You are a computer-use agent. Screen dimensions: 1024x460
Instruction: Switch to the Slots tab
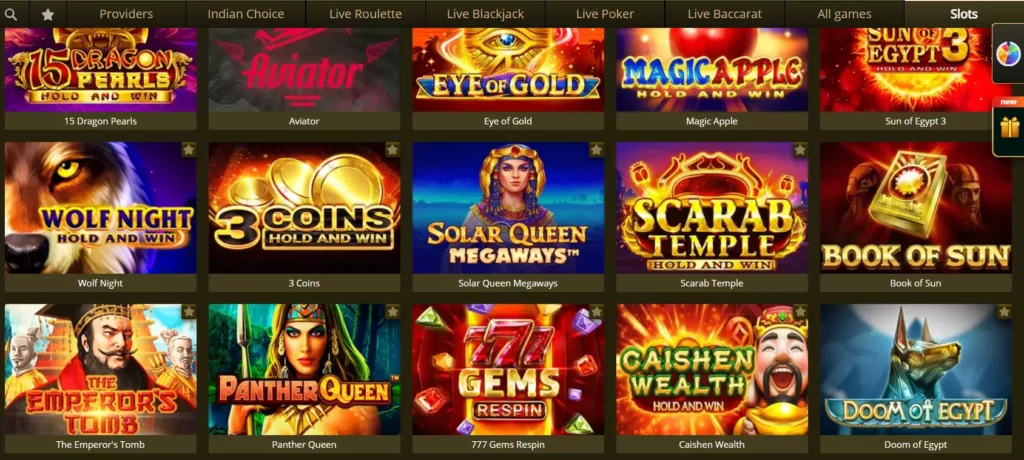963,14
